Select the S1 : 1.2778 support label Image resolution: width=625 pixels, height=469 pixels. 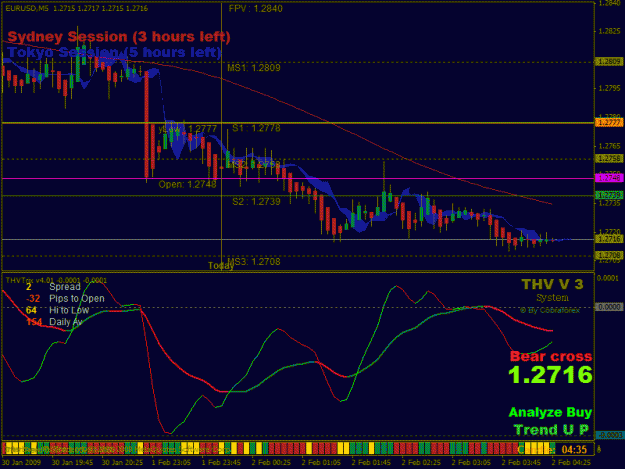(x=256, y=128)
